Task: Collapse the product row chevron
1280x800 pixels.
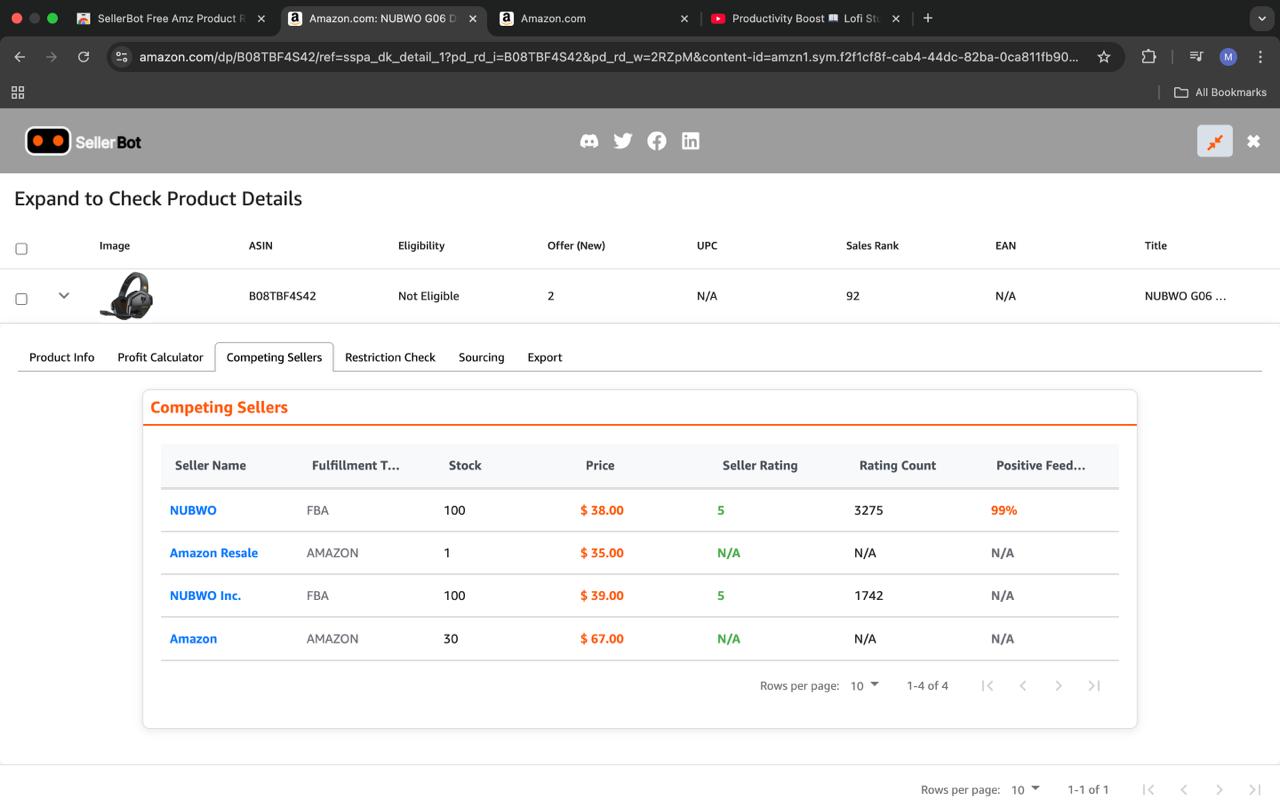Action: (x=64, y=296)
